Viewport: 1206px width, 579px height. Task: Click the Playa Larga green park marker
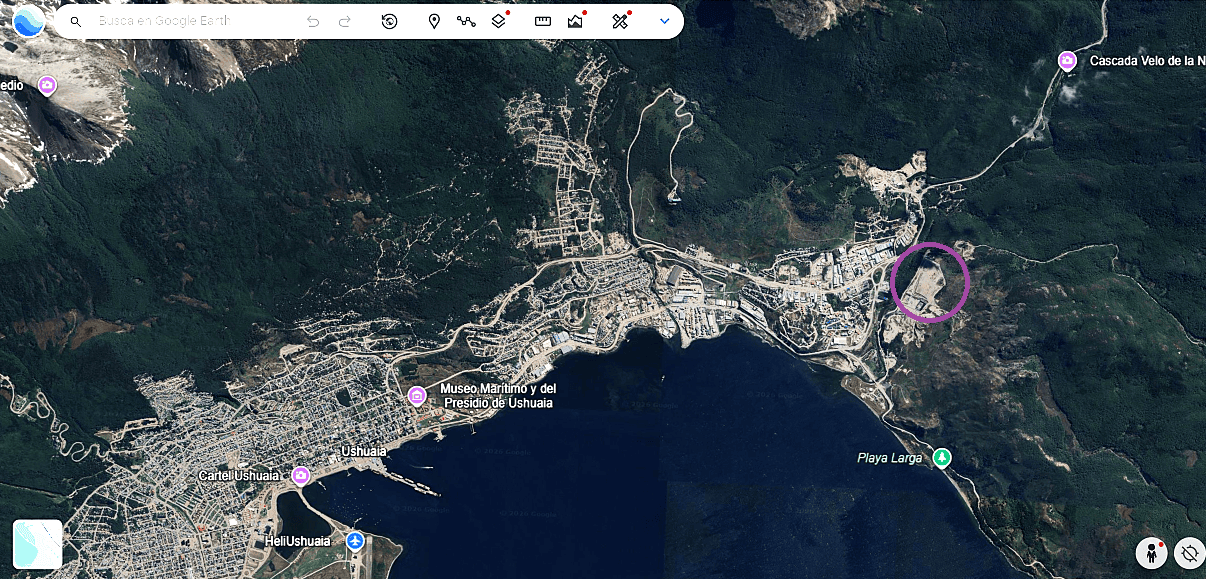click(x=941, y=458)
